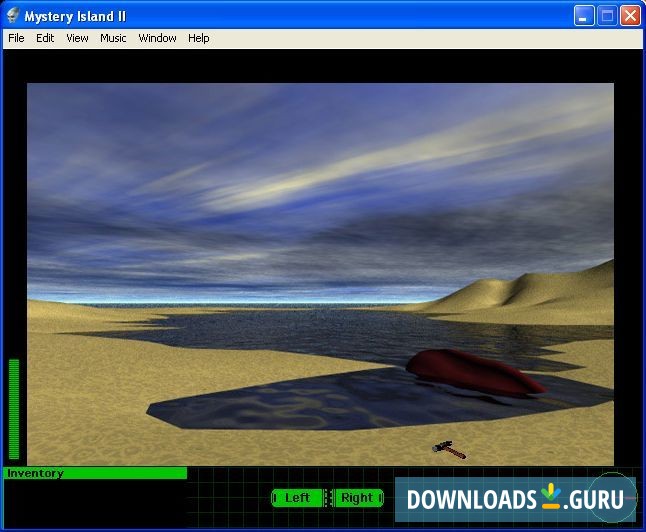Open the Edit menu
This screenshot has width=646, height=532.
pyautogui.click(x=45, y=38)
